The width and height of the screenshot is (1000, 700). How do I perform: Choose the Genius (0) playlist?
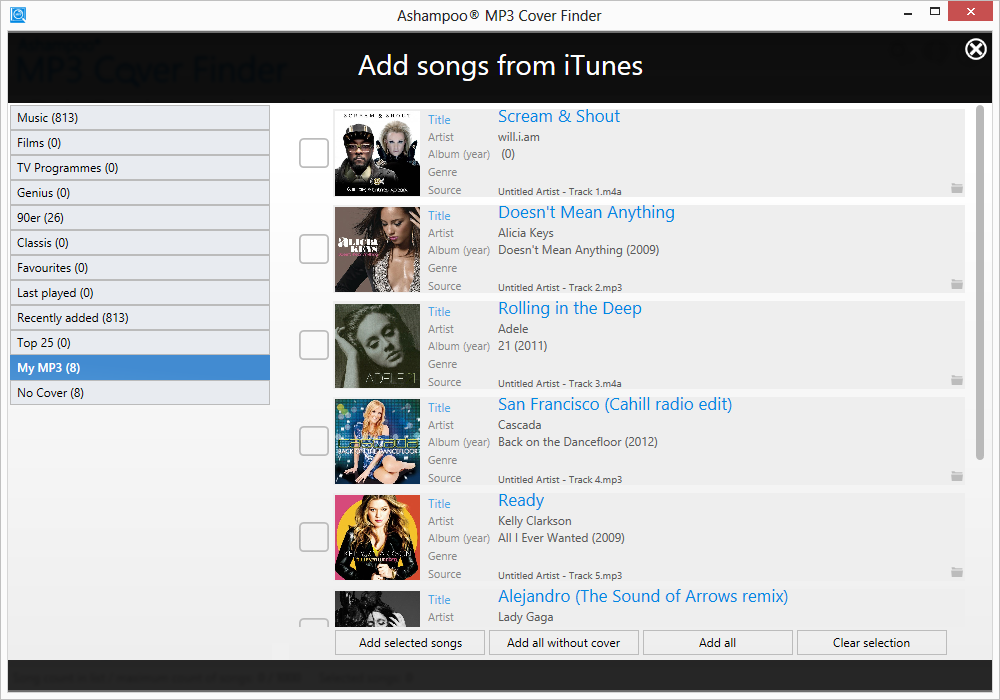tap(140, 193)
